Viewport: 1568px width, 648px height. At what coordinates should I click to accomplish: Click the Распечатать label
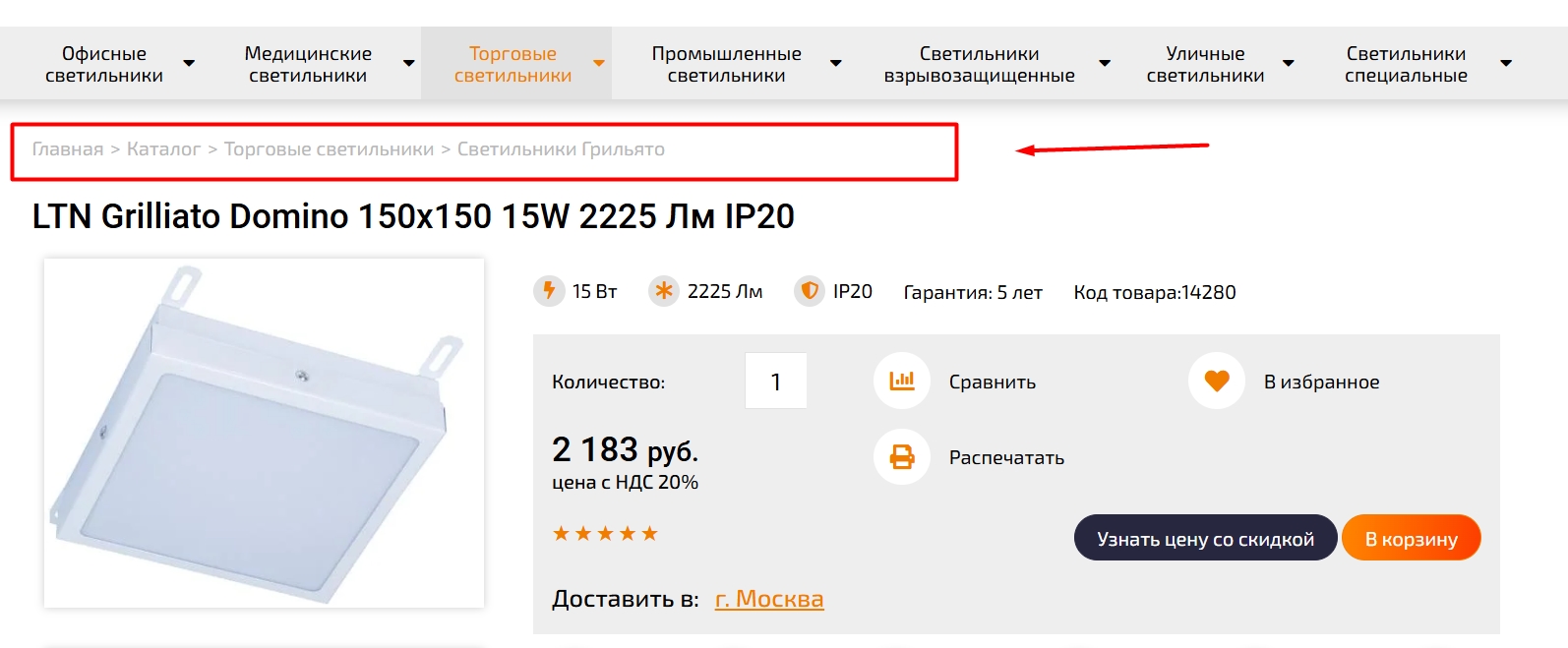pos(1006,458)
